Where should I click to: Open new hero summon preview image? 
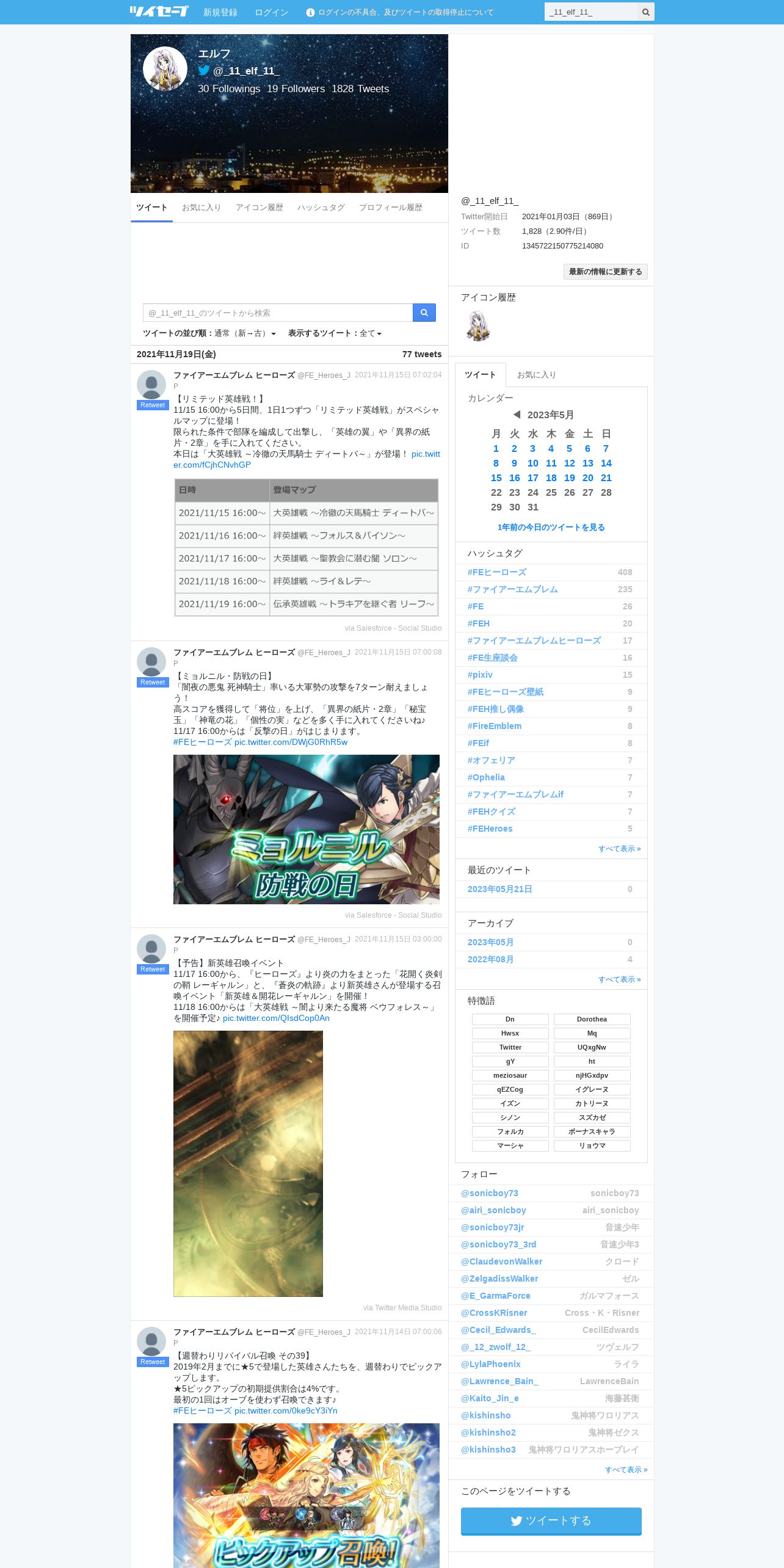[x=248, y=1163]
